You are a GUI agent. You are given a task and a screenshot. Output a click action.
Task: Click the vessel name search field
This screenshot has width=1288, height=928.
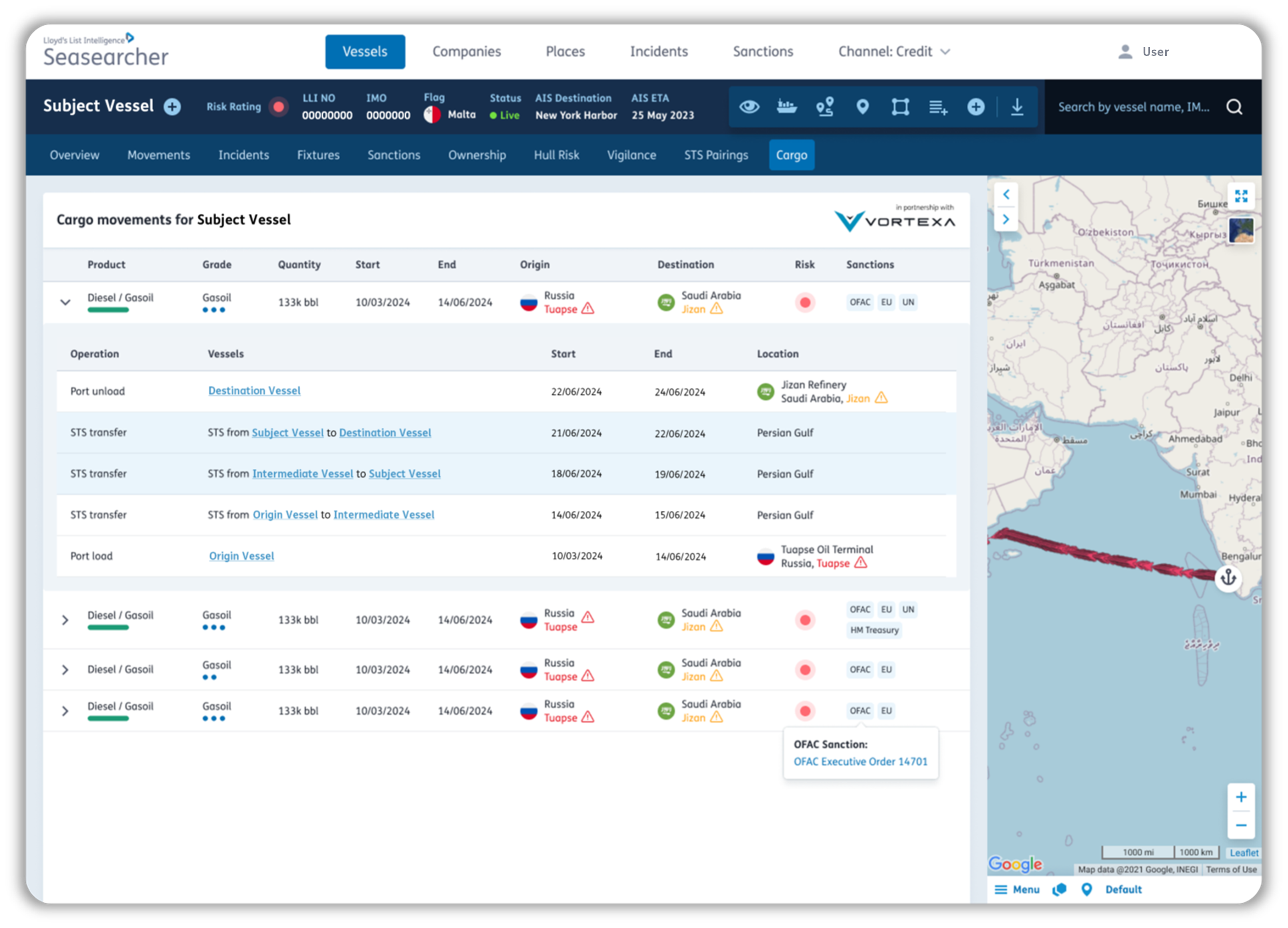pos(1133,107)
